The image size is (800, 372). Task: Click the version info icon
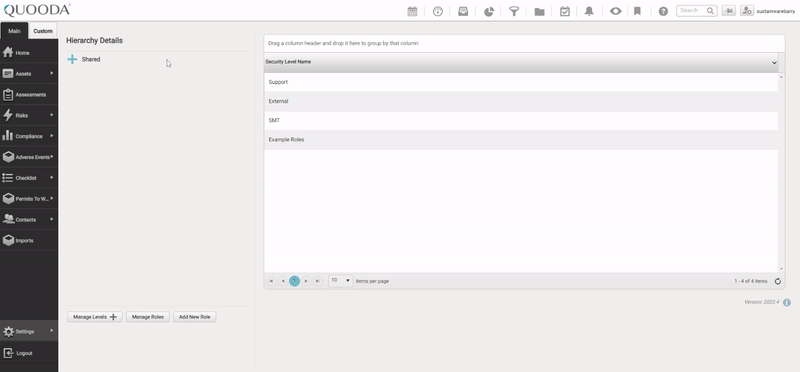coord(787,303)
